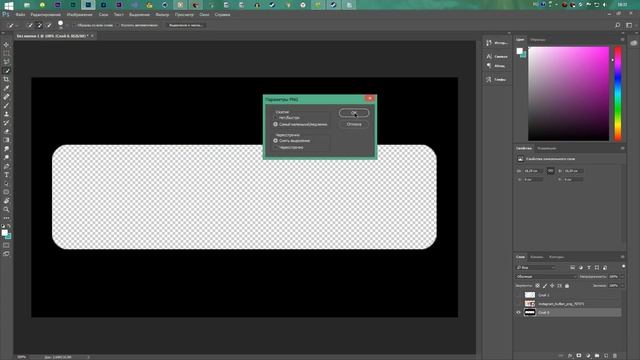Click the foreground color swatch in Color panel
640x360 pixels.
519,51
